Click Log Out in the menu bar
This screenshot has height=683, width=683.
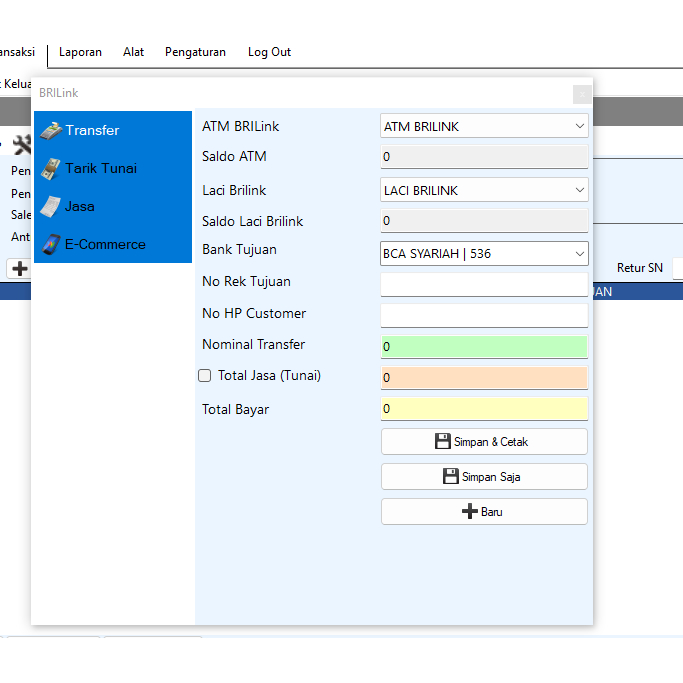click(x=269, y=52)
